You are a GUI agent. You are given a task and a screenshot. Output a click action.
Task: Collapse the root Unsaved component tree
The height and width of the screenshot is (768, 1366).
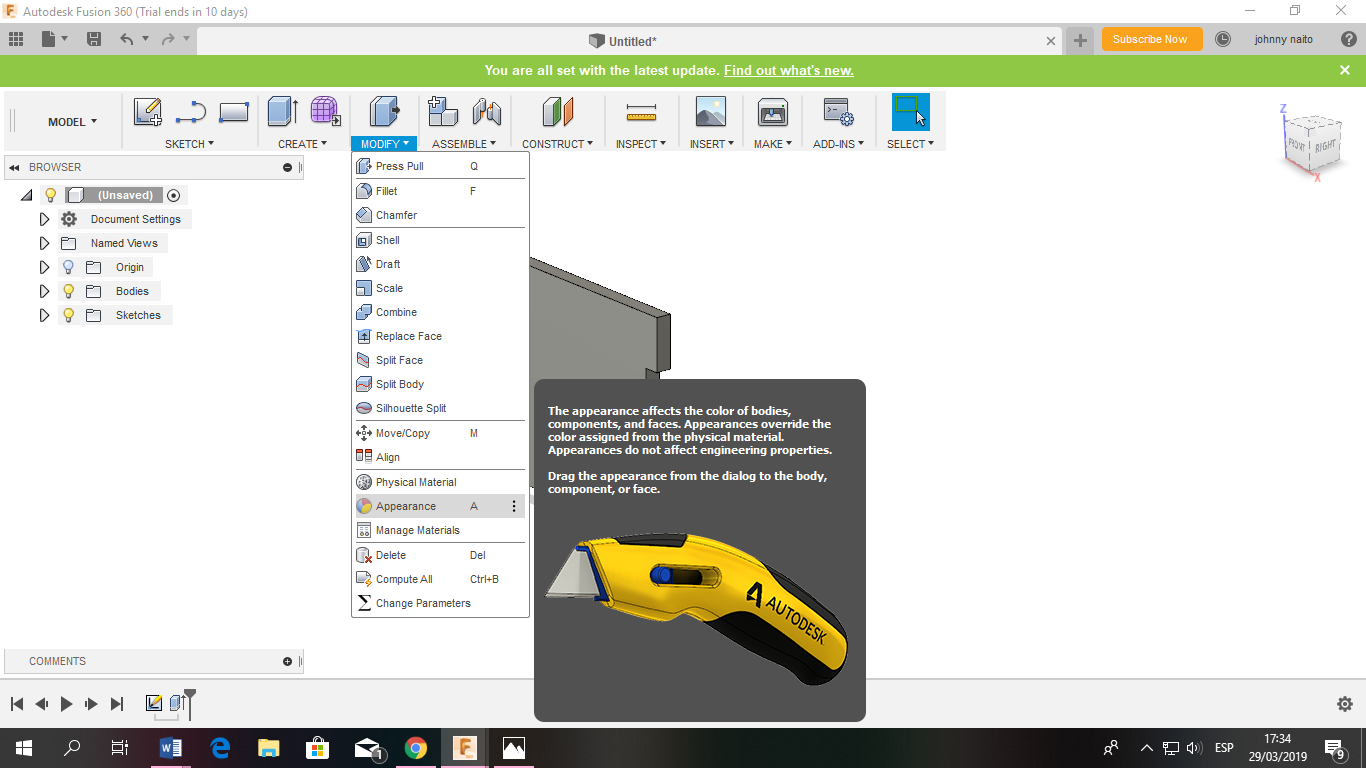26,195
